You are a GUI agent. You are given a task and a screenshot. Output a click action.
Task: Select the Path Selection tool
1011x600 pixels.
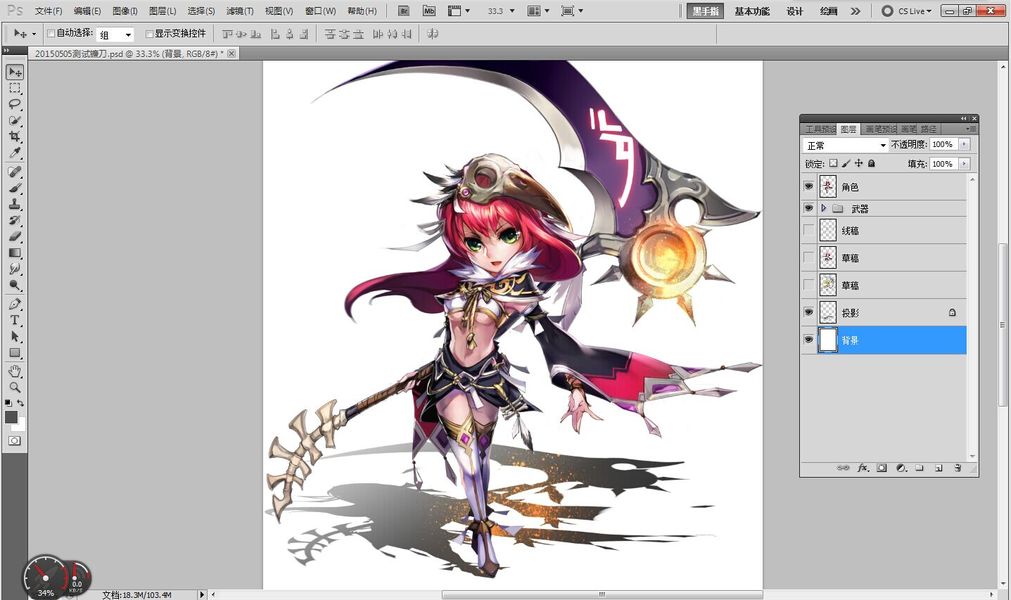coord(15,336)
